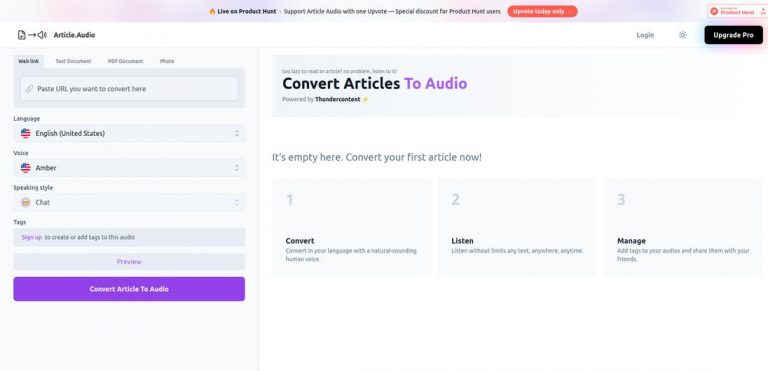This screenshot has height=371, width=768.
Task: Click the US flag next to Amber
Action: [x=25, y=168]
